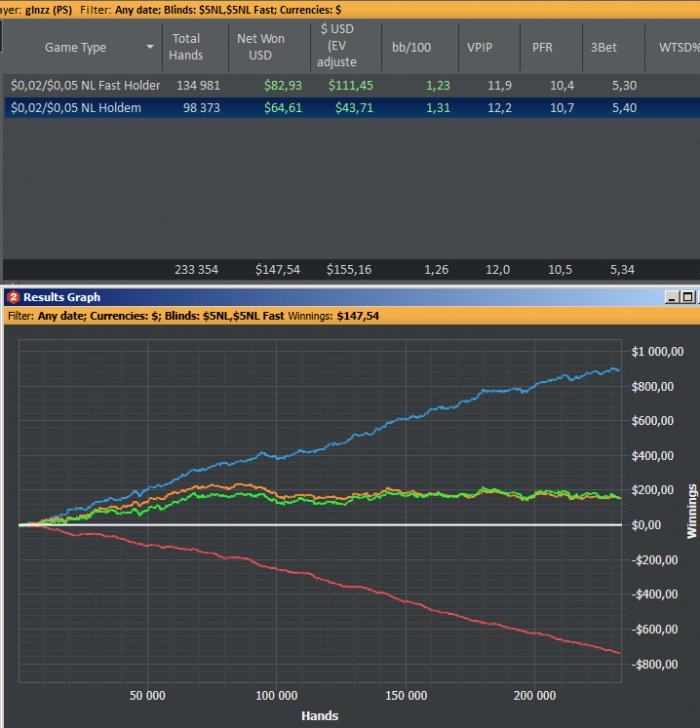The image size is (700, 728).
Task: Click the 5,30 3Bet cell
Action: point(624,85)
